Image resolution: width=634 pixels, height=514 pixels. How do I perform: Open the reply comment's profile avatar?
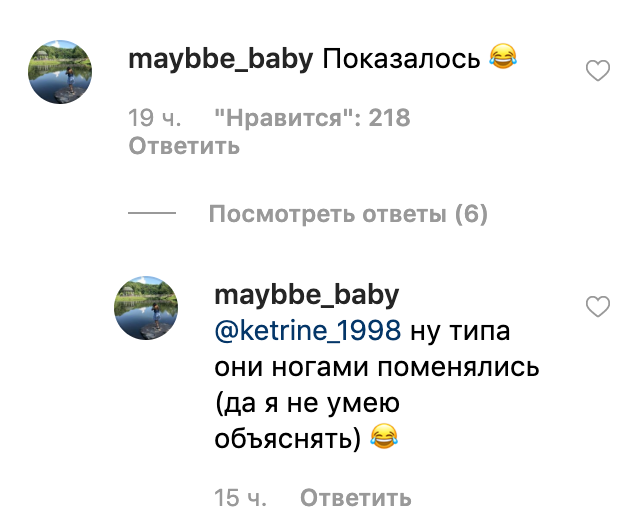click(147, 309)
